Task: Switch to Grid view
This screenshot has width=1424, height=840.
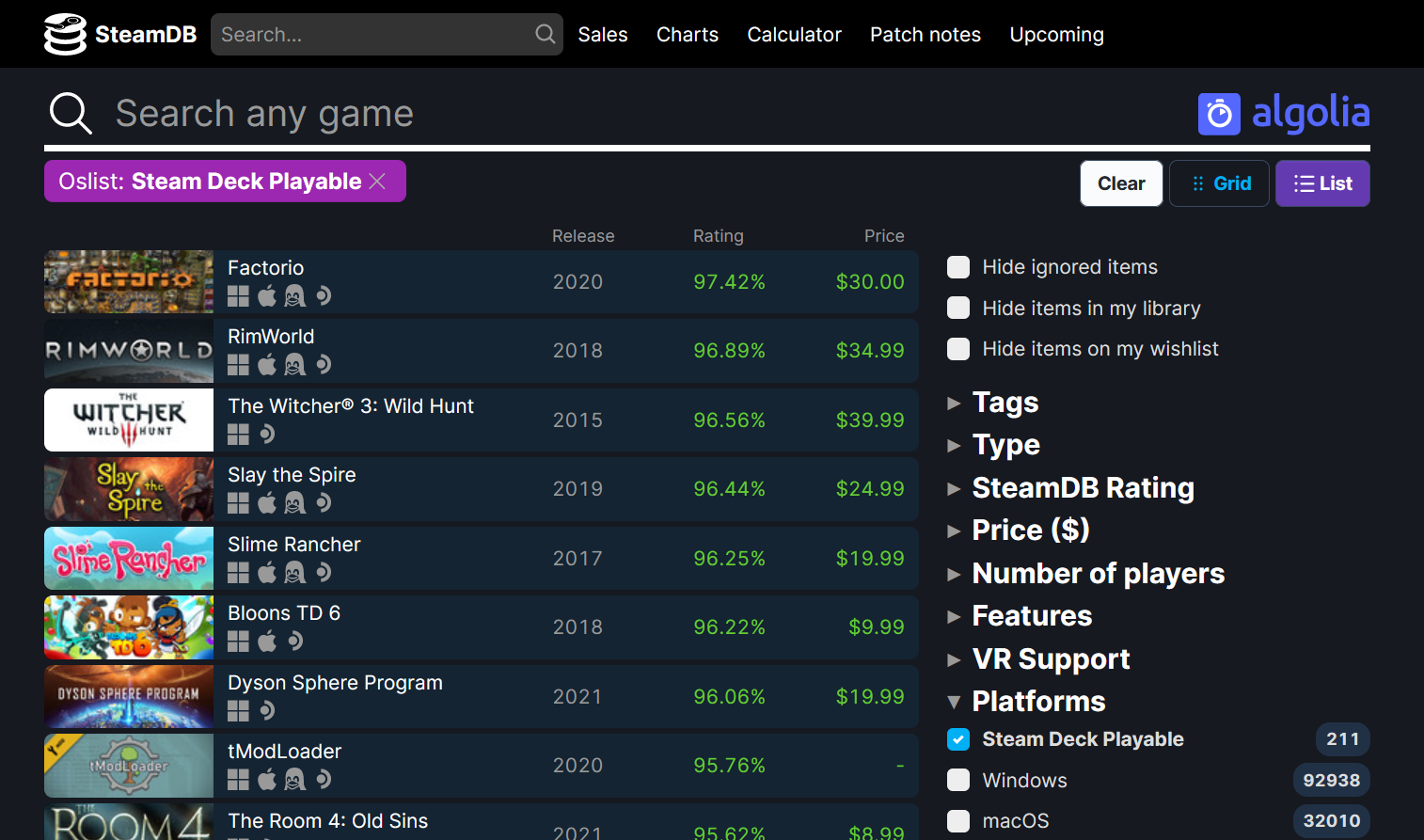Action: click(1219, 183)
